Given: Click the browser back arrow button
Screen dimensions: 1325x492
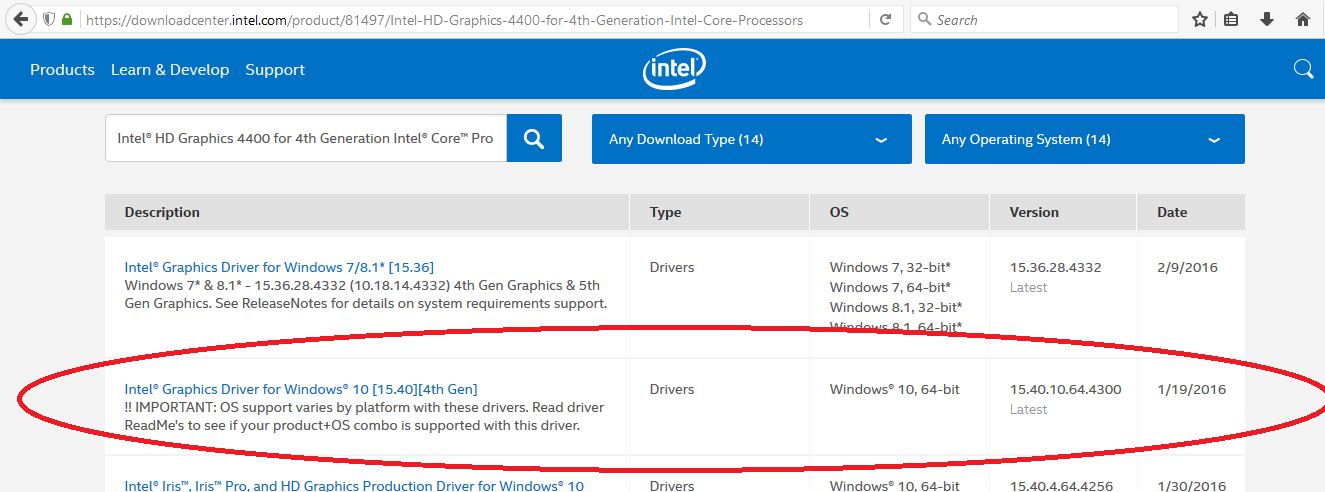Looking at the screenshot, I should pos(20,19).
